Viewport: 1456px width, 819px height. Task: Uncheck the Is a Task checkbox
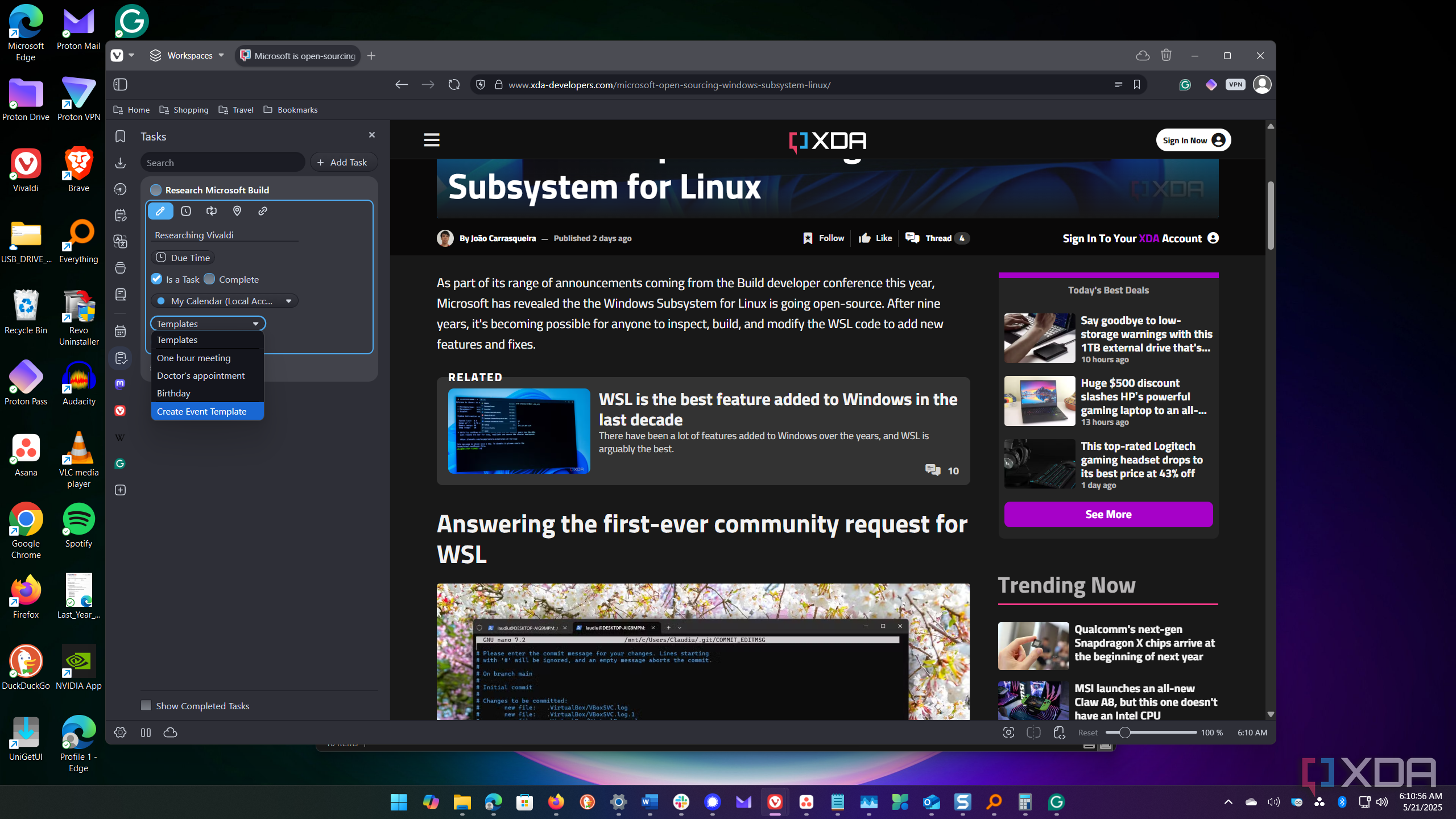pyautogui.click(x=156, y=279)
